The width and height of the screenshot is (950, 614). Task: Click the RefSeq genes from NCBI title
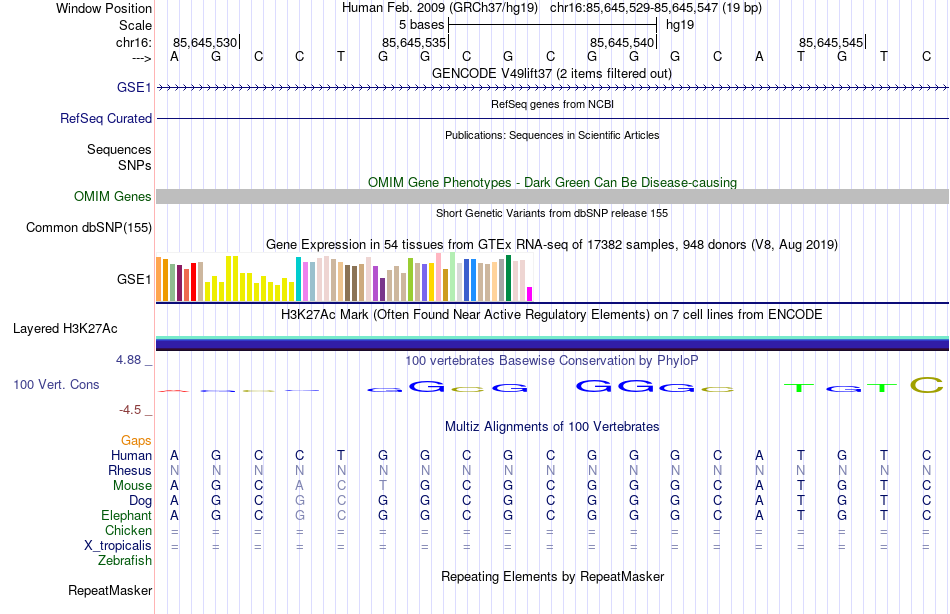[x=552, y=104]
